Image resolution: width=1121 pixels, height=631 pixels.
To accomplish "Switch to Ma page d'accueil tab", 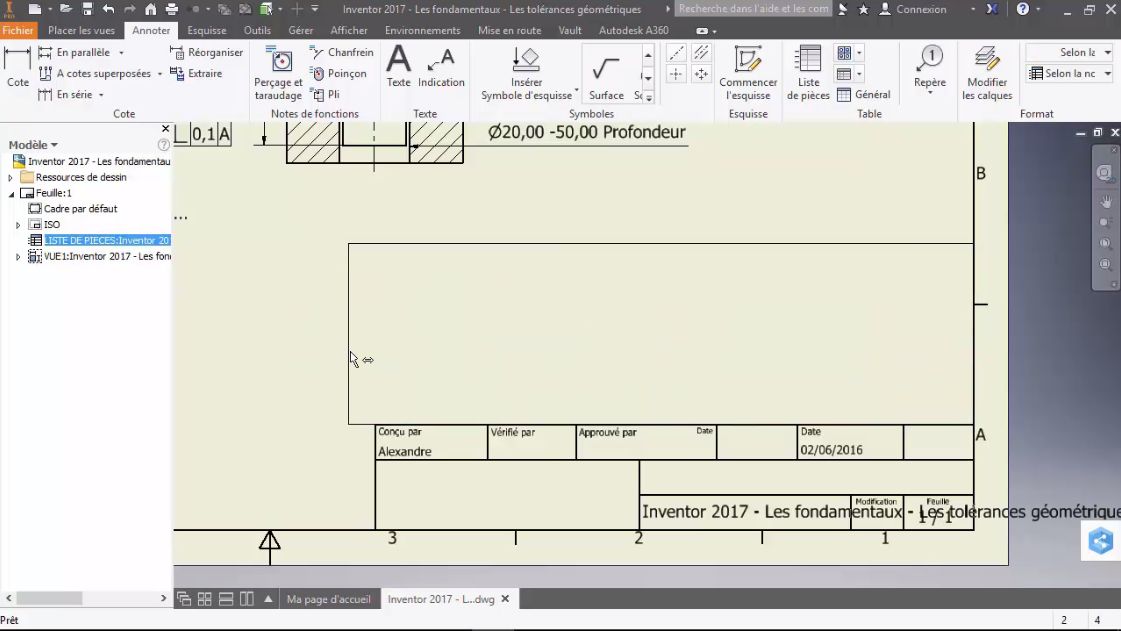I will pos(328,599).
